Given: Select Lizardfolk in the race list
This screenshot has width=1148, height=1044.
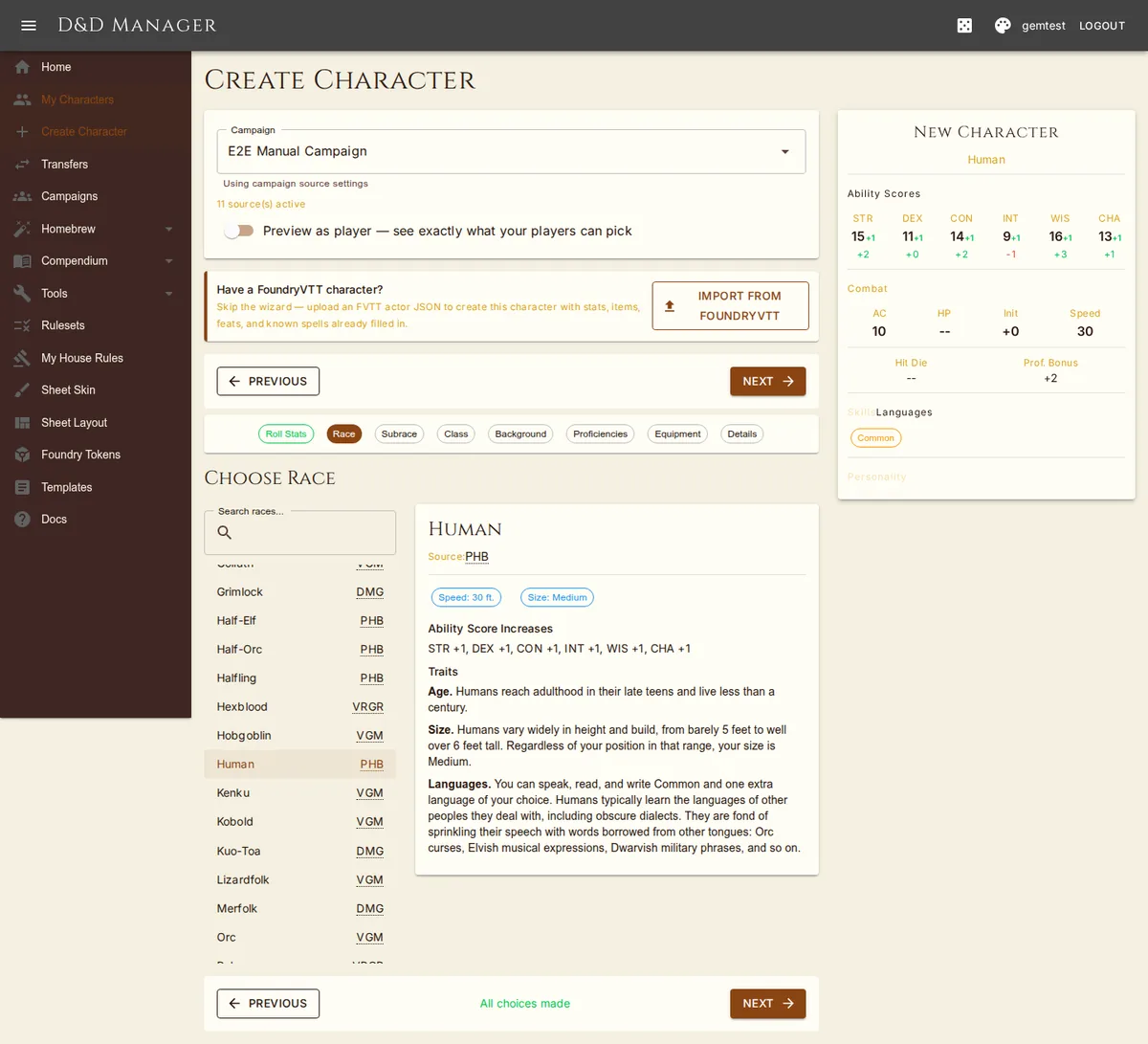Looking at the screenshot, I should [x=300, y=880].
